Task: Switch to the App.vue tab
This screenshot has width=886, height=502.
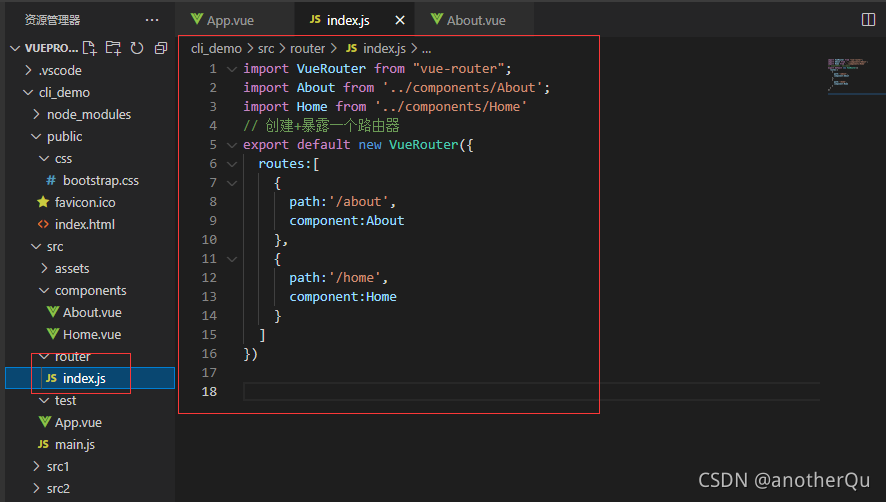Action: [234, 20]
